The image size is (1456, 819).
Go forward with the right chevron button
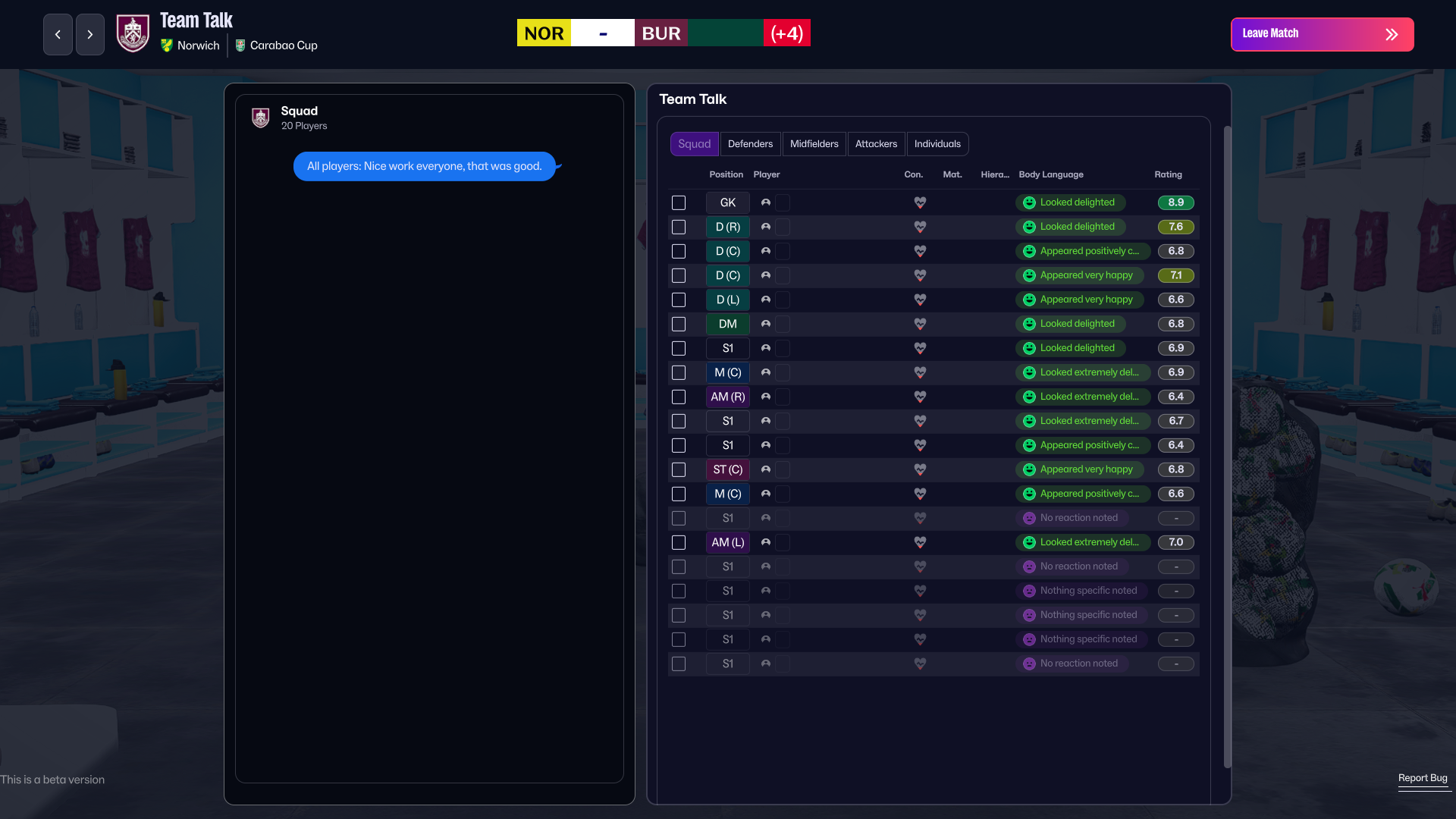90,34
